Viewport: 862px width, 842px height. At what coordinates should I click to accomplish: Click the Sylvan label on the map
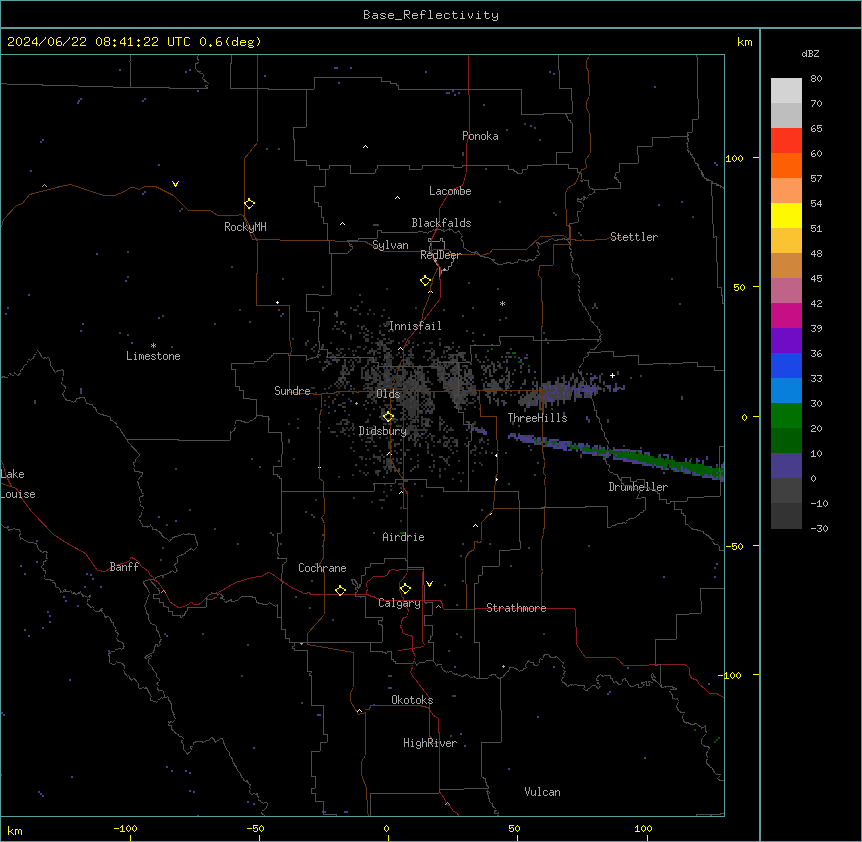390,245
